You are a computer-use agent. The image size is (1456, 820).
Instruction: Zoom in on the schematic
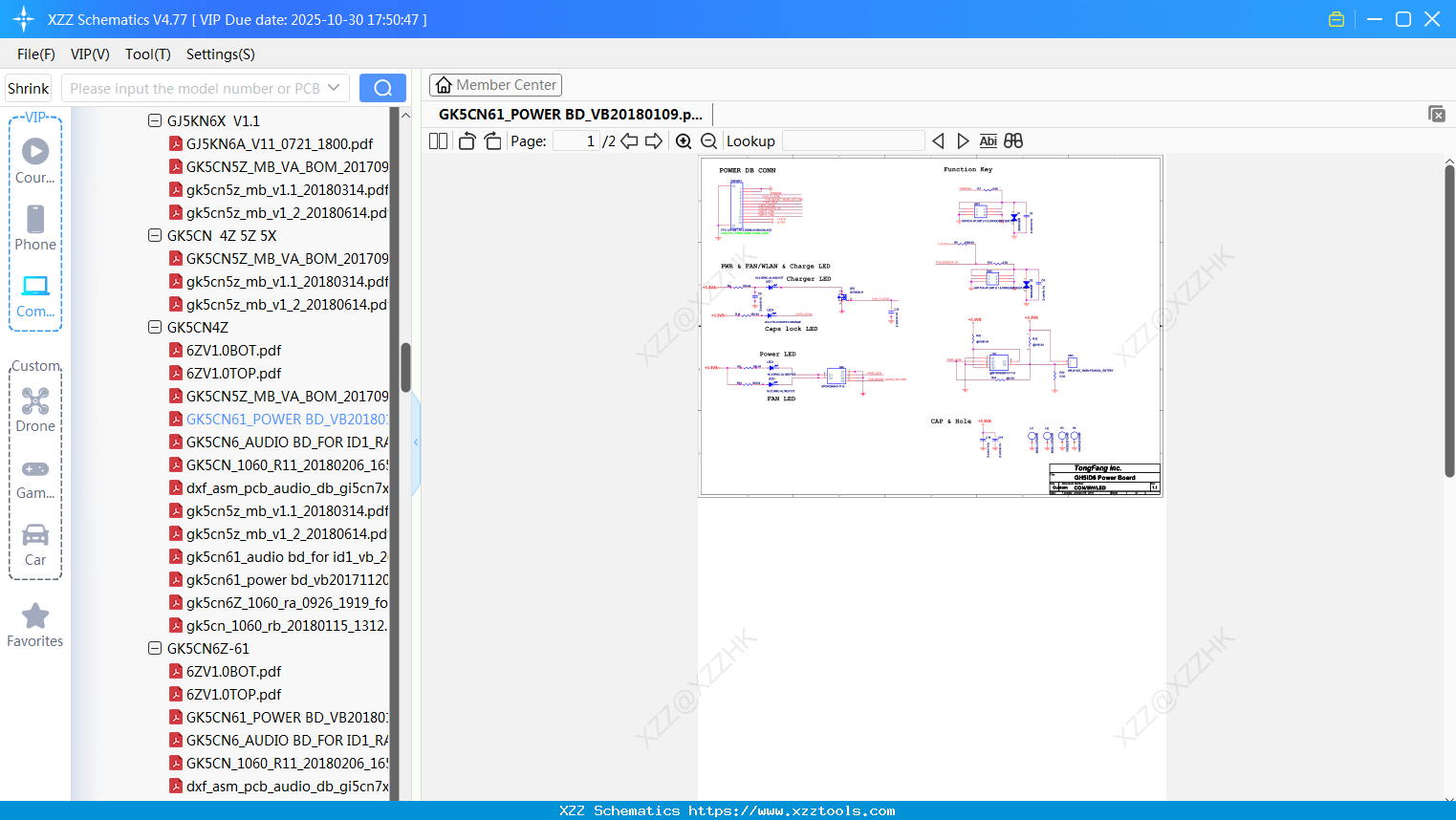[684, 141]
